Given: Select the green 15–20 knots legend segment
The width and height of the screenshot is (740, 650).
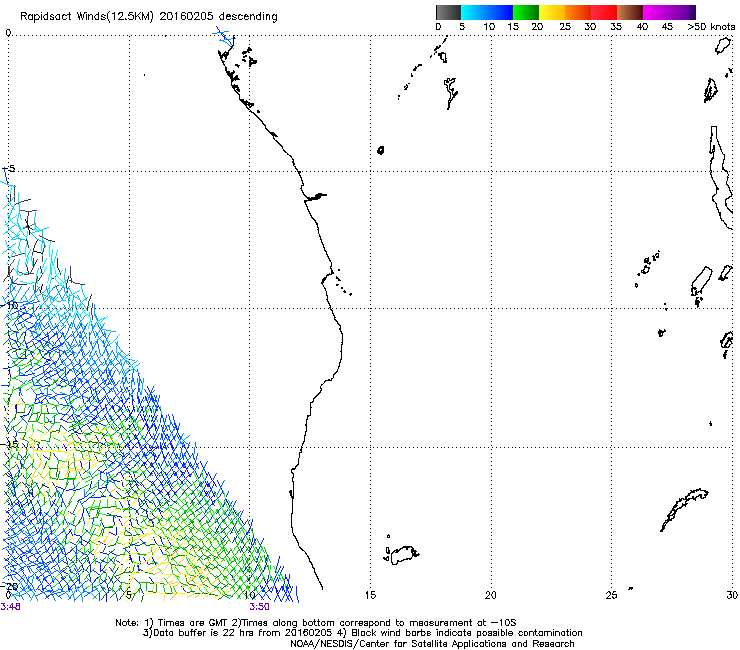Looking at the screenshot, I should click(x=526, y=12).
